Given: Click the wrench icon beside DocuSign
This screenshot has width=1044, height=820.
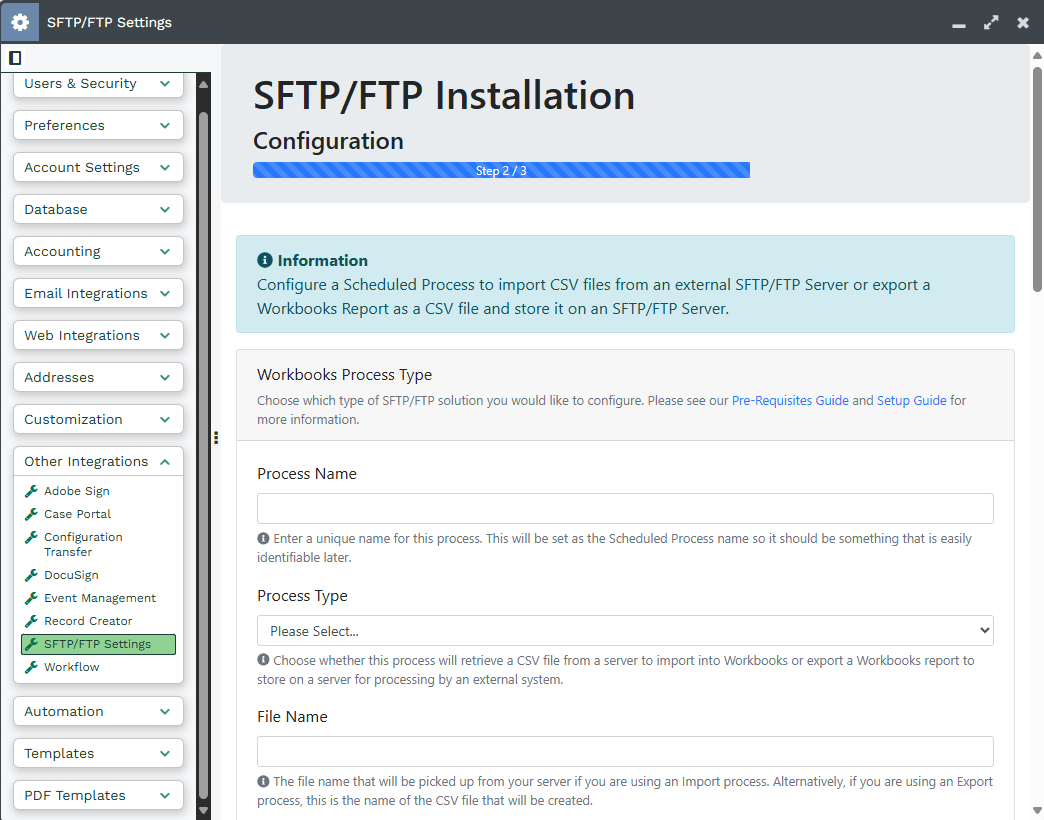Looking at the screenshot, I should click(x=31, y=575).
